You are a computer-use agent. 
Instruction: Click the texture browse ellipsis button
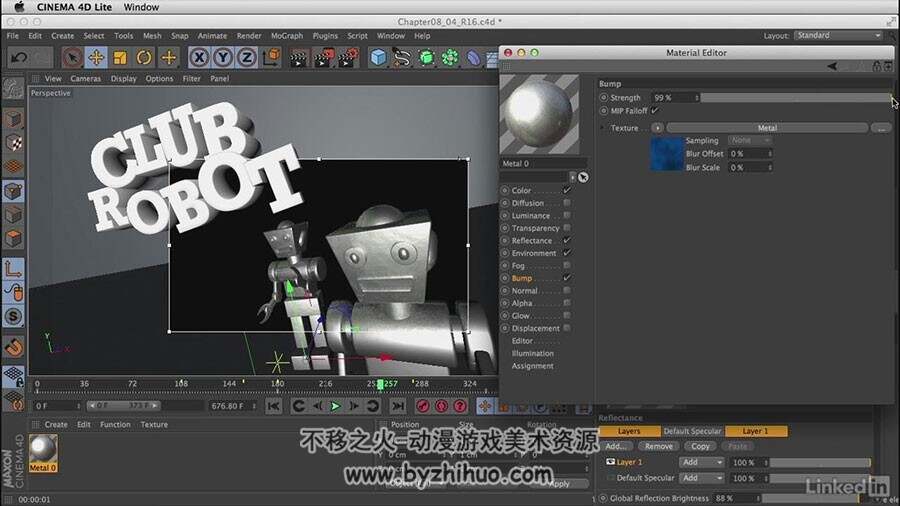click(881, 128)
